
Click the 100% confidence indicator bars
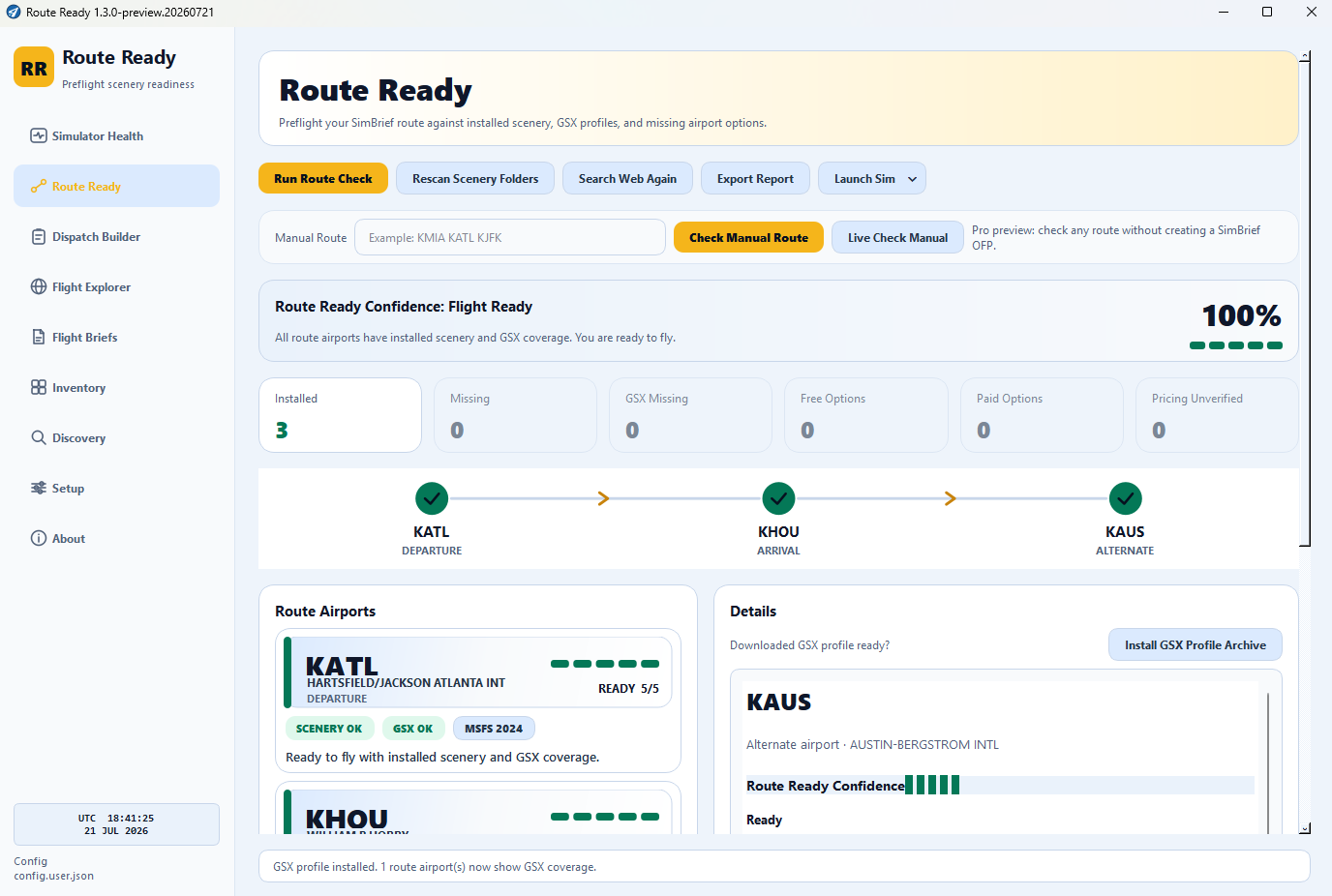(x=1236, y=345)
